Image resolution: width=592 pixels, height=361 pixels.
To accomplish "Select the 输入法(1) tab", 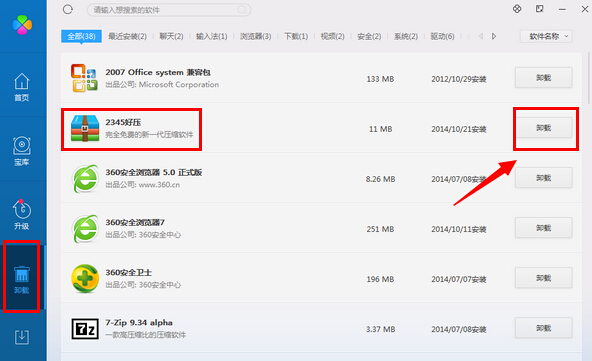I will (x=212, y=36).
